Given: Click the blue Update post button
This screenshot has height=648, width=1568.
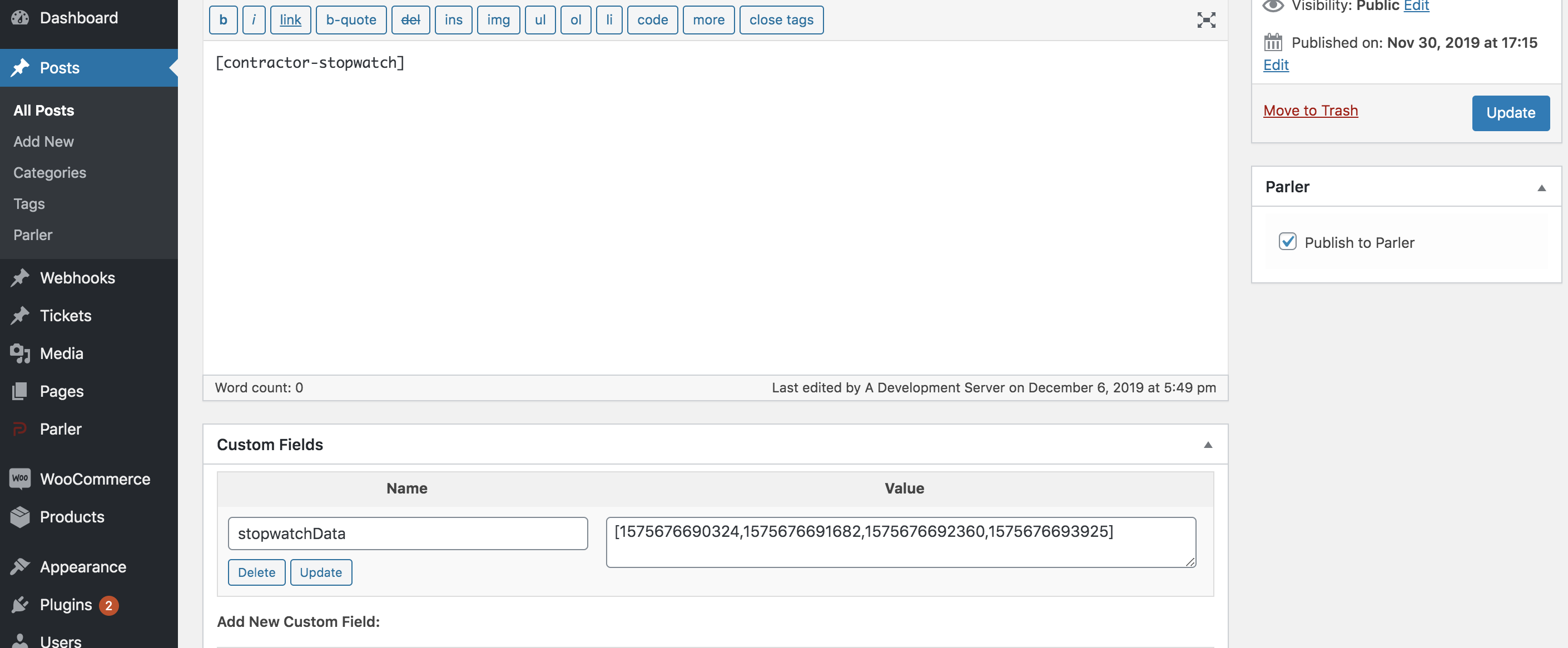Looking at the screenshot, I should pos(1510,113).
